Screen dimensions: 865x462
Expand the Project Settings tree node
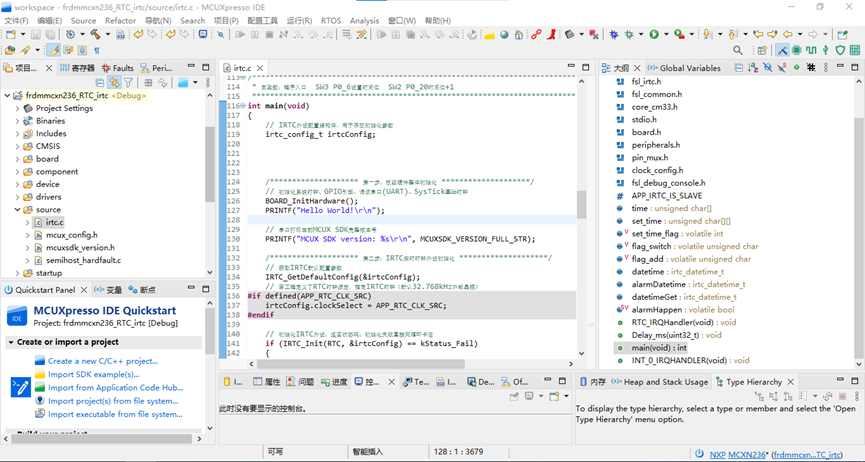pos(17,108)
